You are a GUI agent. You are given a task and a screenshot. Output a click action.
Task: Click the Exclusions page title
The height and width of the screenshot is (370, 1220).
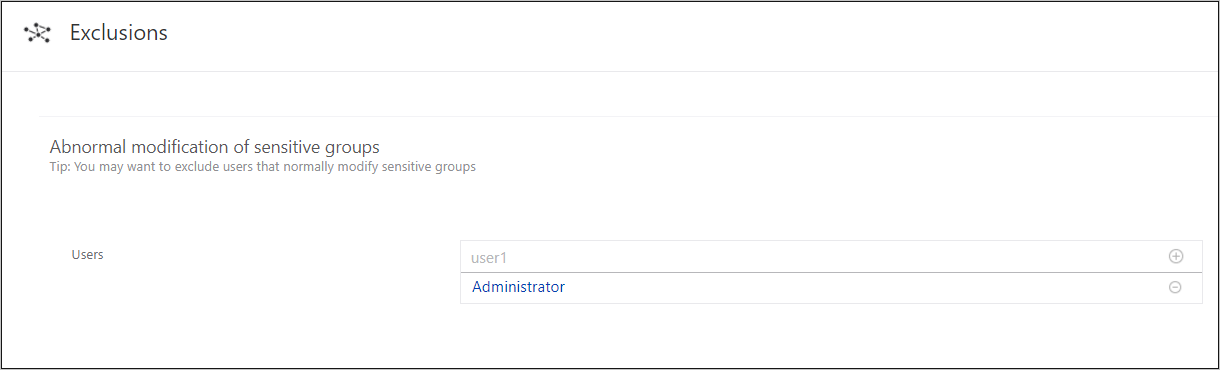pyautogui.click(x=119, y=33)
